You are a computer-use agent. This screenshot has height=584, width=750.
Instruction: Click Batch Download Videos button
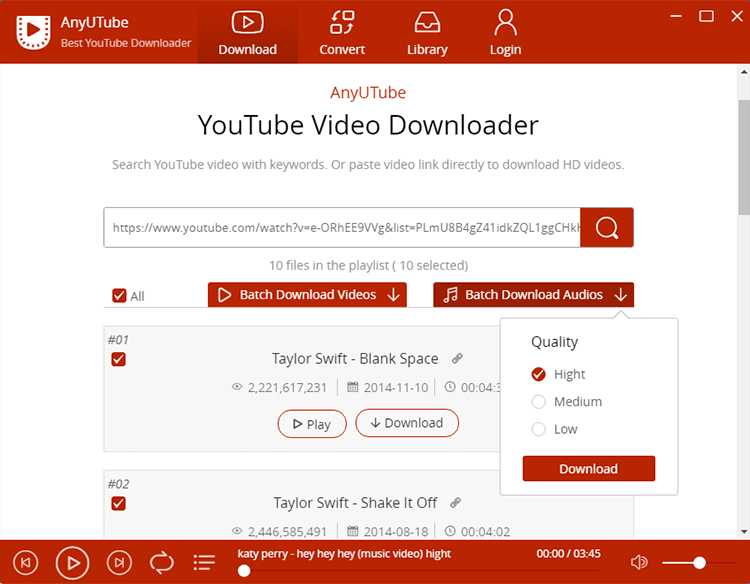(x=307, y=295)
